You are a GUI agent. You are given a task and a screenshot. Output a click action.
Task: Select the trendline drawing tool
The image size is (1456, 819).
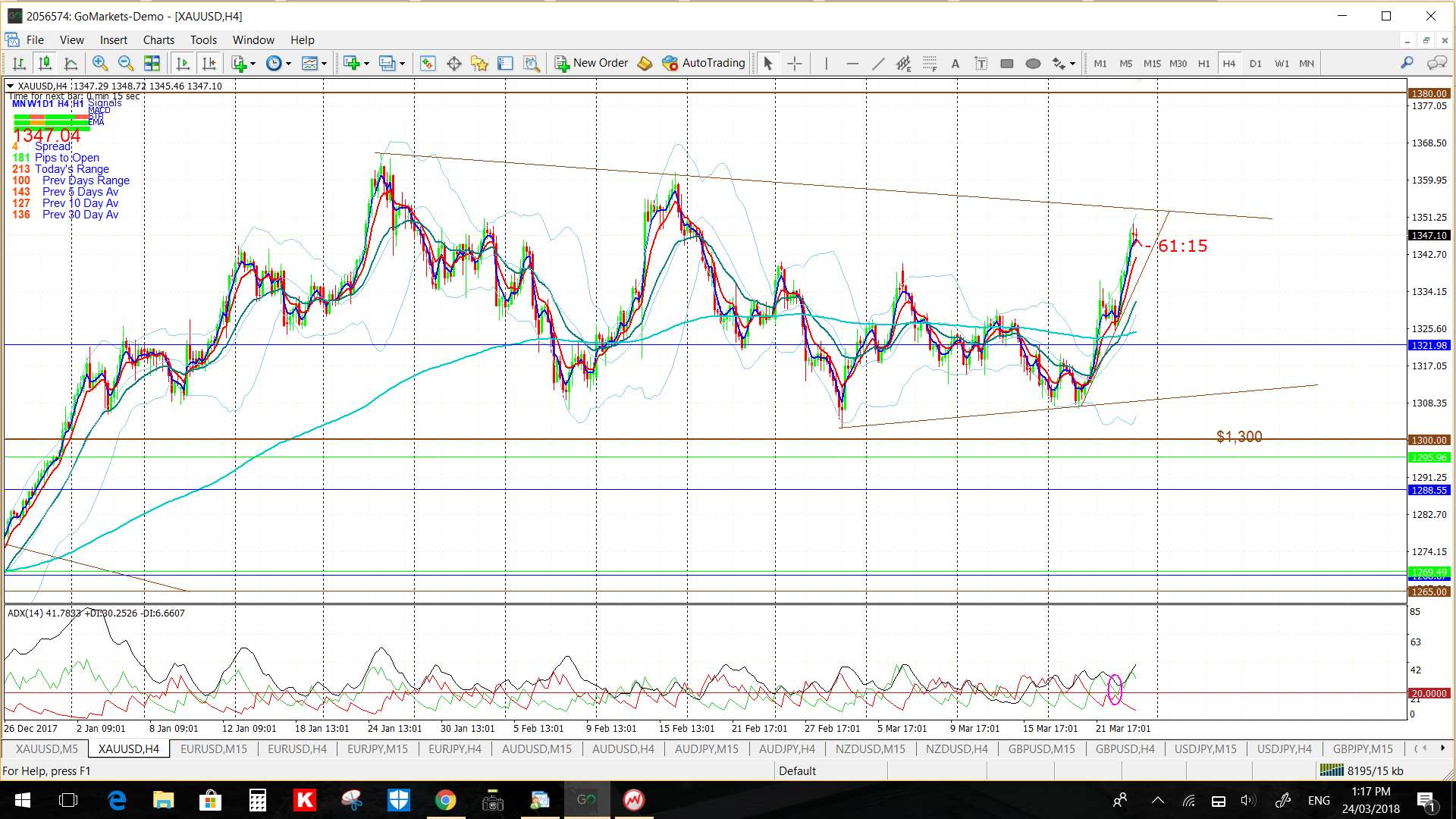tap(878, 64)
